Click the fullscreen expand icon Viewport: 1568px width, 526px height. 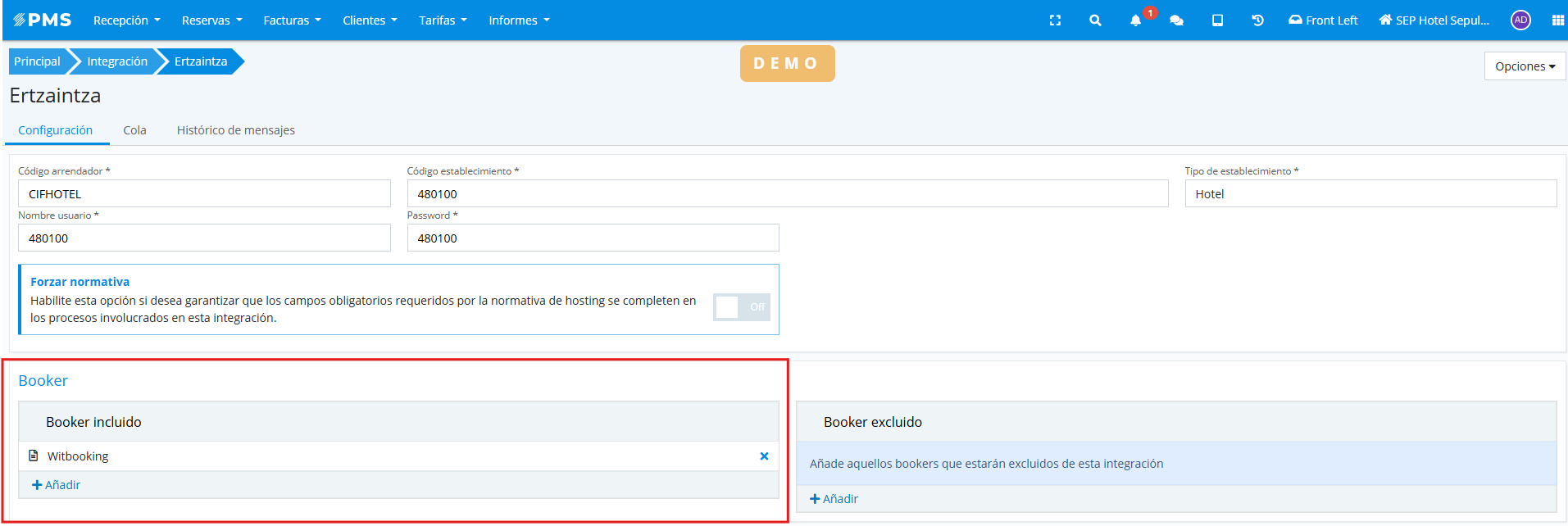click(x=1055, y=20)
